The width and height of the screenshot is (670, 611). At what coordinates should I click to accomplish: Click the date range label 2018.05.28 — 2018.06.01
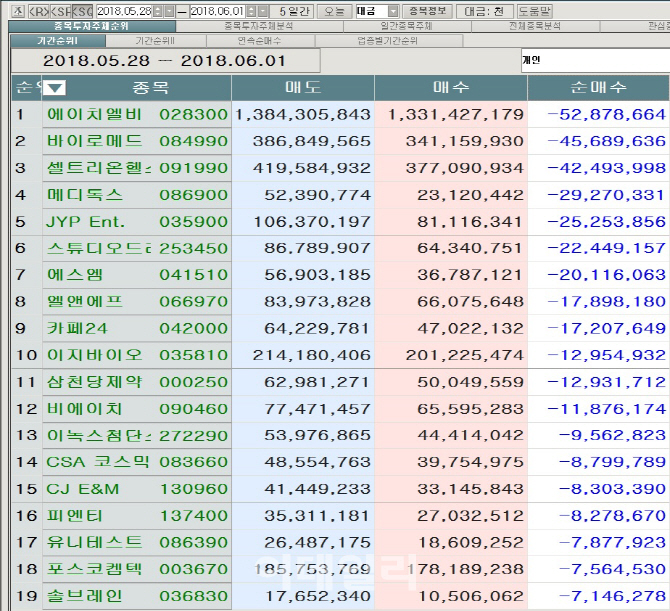click(164, 61)
